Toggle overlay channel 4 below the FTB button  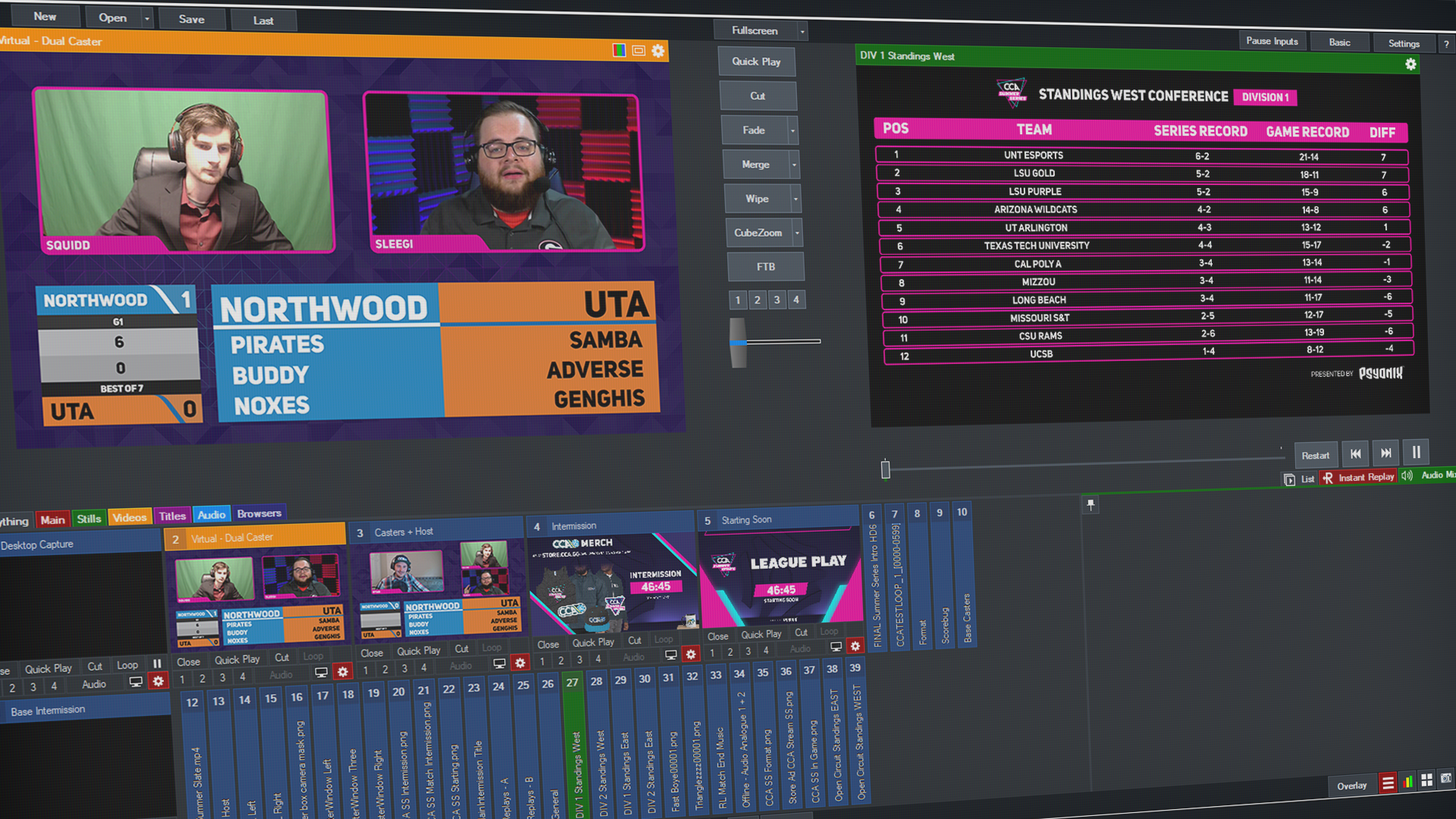click(796, 300)
